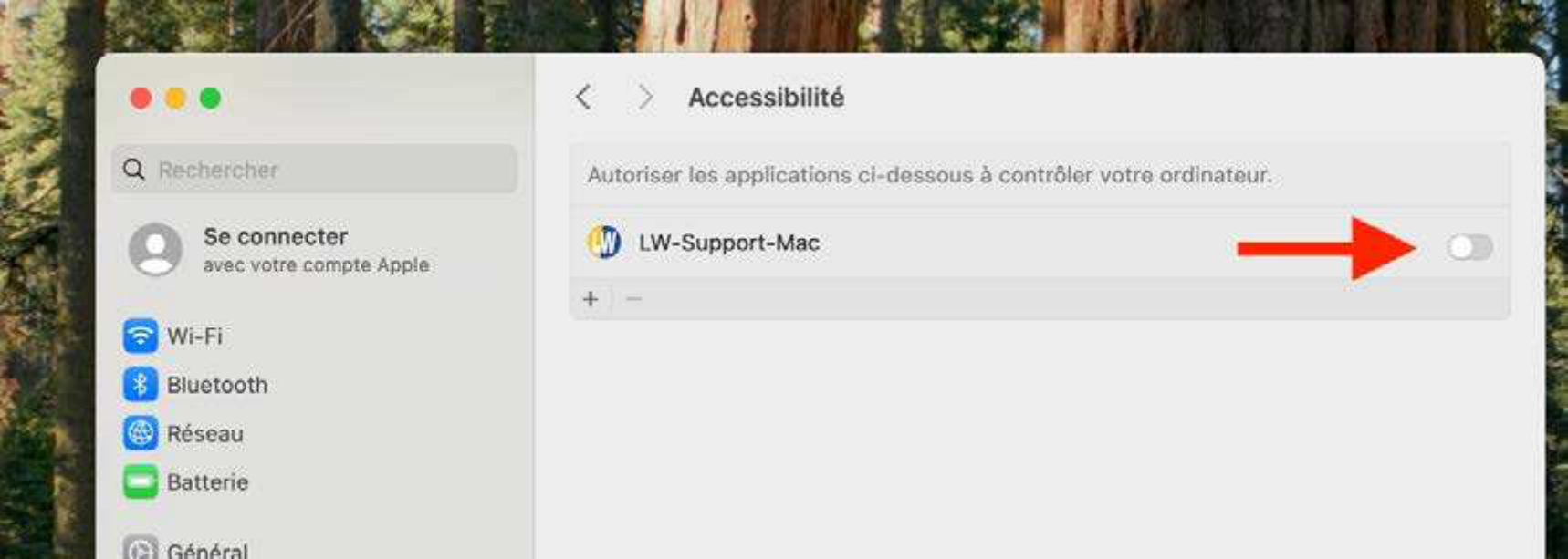1568x559 pixels.
Task: Select Réseau in the sidebar
Action: pos(205,434)
